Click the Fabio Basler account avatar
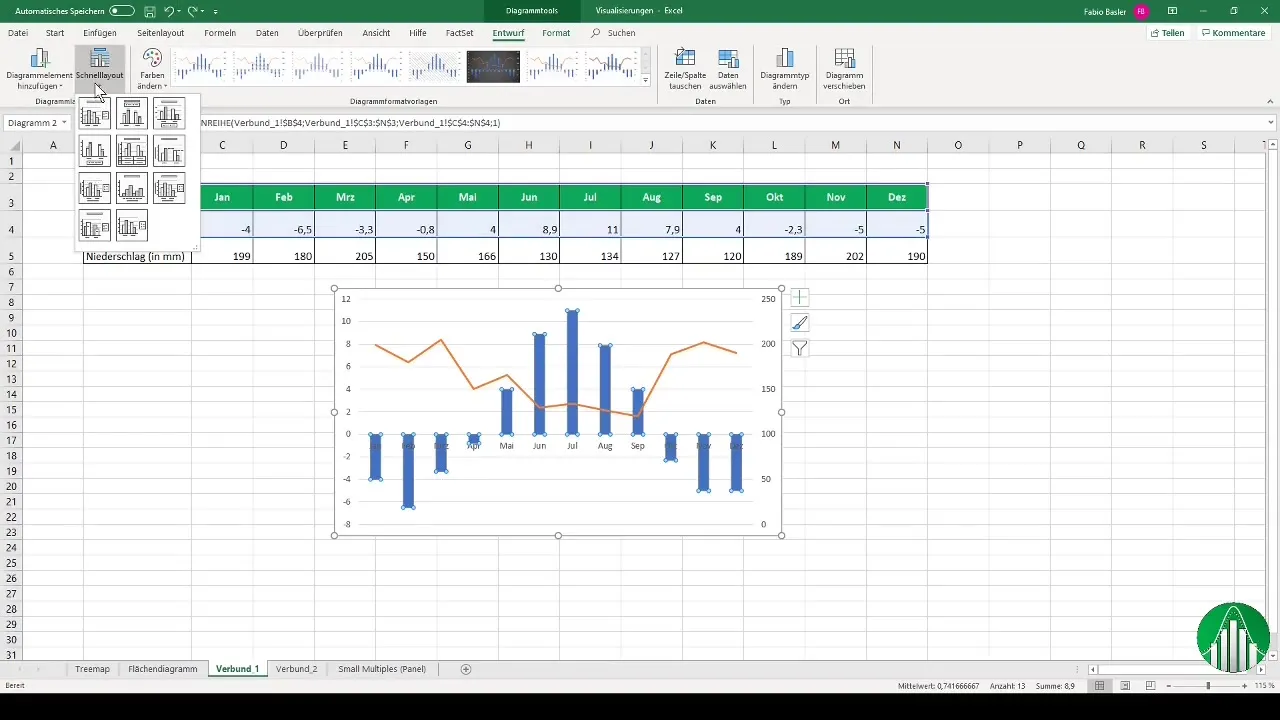 click(x=1141, y=10)
